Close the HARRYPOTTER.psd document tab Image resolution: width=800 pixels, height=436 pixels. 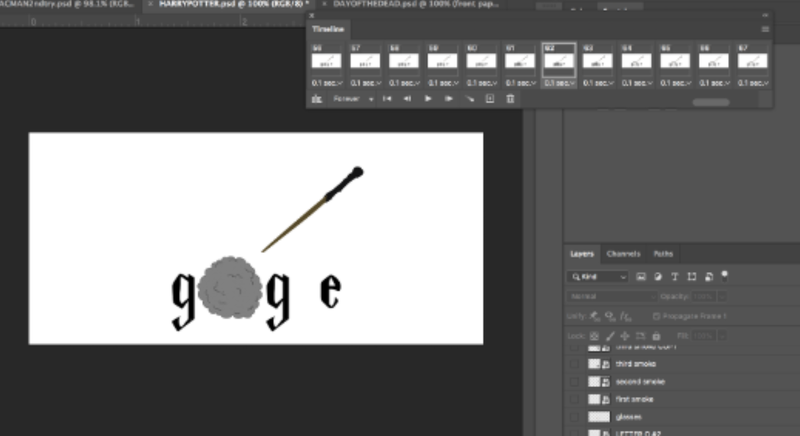point(150,4)
